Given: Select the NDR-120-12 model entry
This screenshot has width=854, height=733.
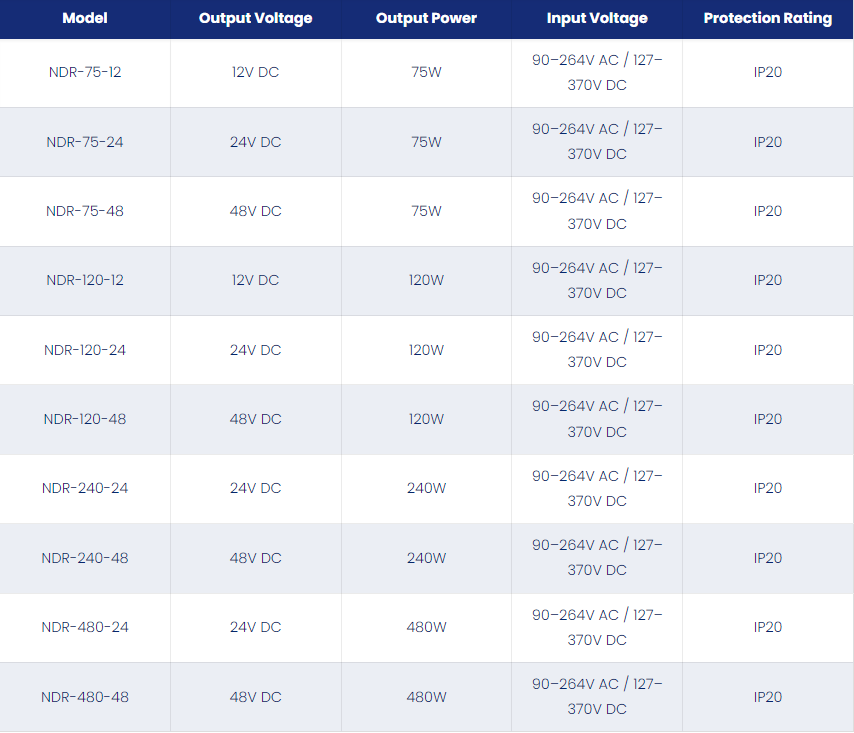Looking at the screenshot, I should [85, 280].
